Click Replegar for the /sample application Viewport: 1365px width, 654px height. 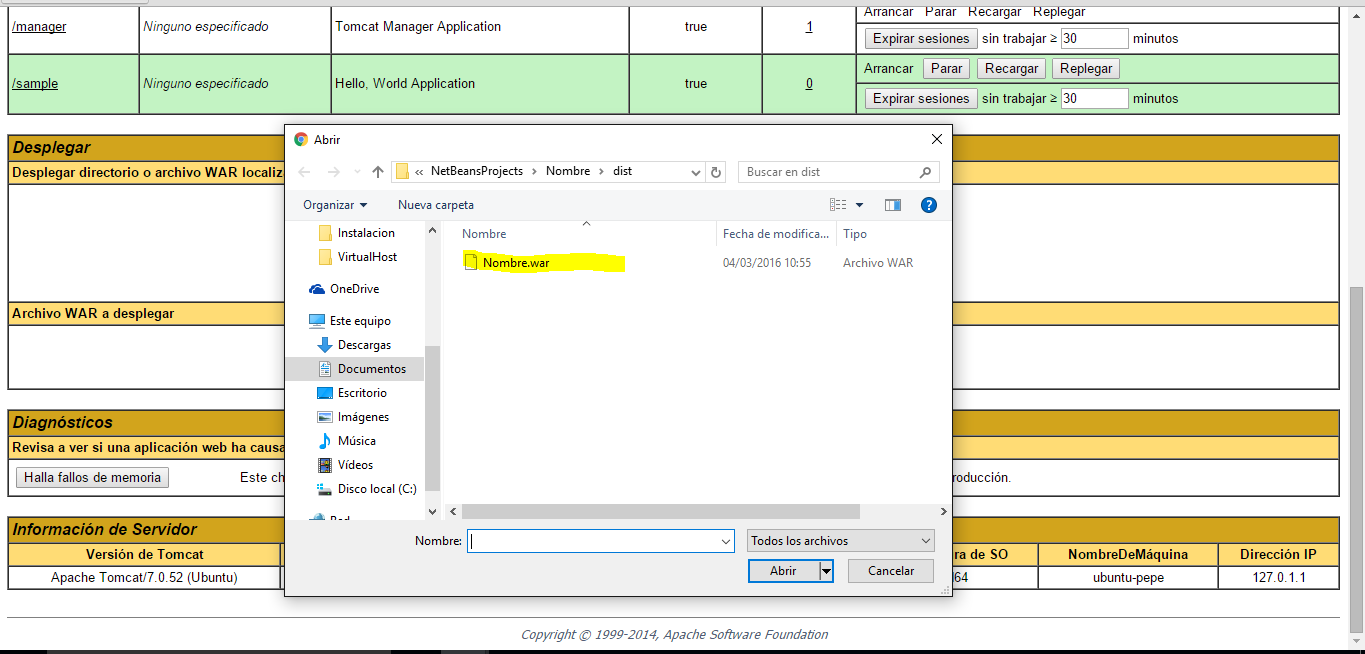pos(1086,69)
